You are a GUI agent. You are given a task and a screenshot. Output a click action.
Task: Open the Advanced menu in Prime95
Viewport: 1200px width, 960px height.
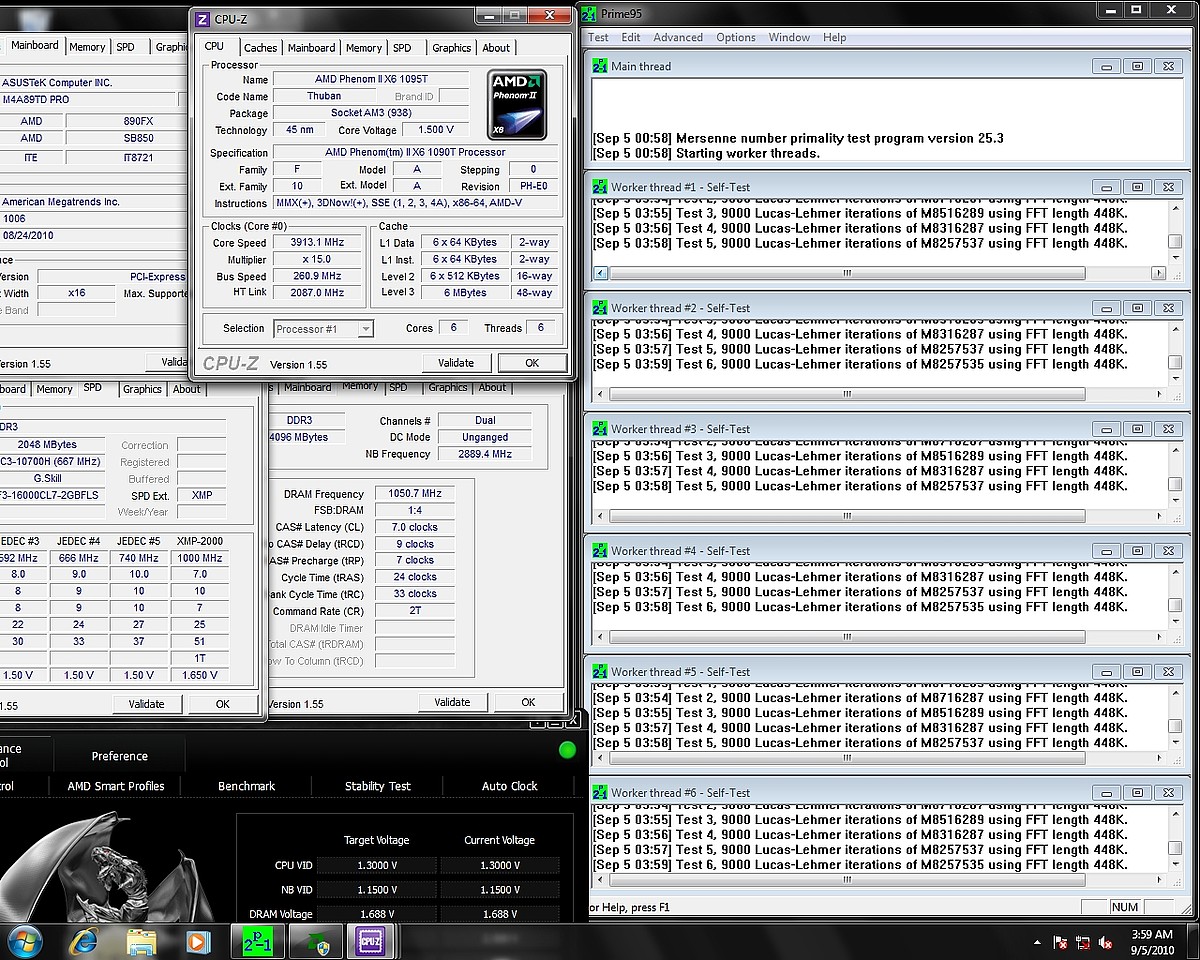click(x=678, y=37)
